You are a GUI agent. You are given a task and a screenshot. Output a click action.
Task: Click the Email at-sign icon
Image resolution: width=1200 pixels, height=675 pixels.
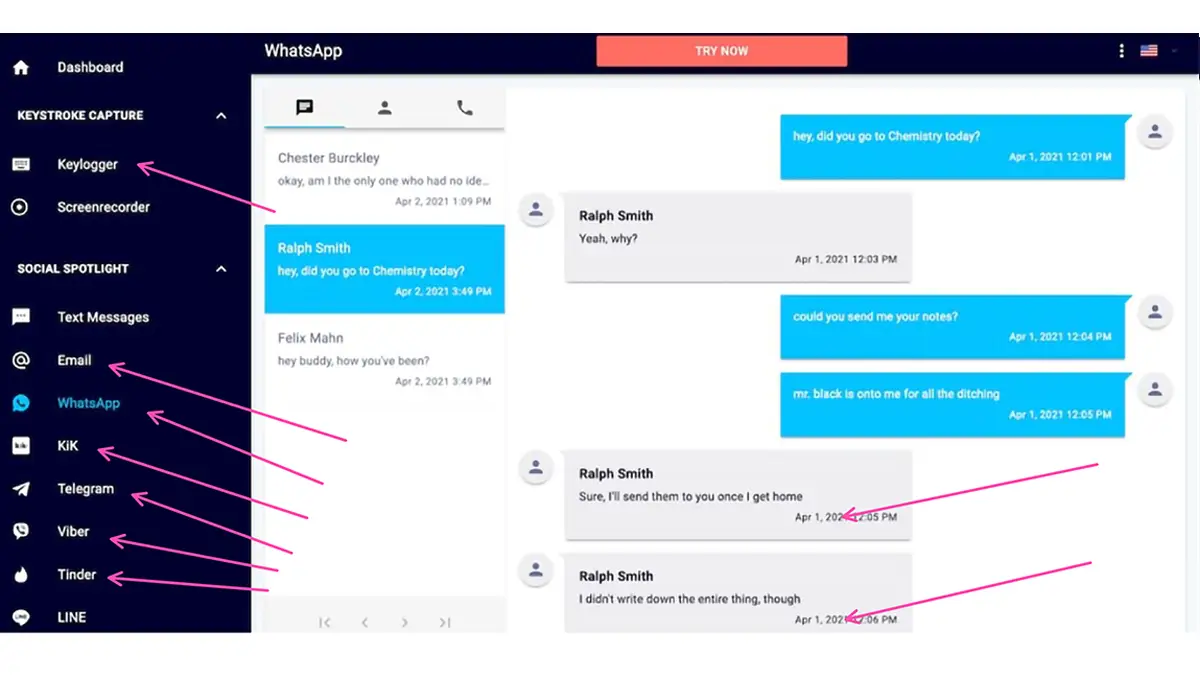(x=21, y=360)
